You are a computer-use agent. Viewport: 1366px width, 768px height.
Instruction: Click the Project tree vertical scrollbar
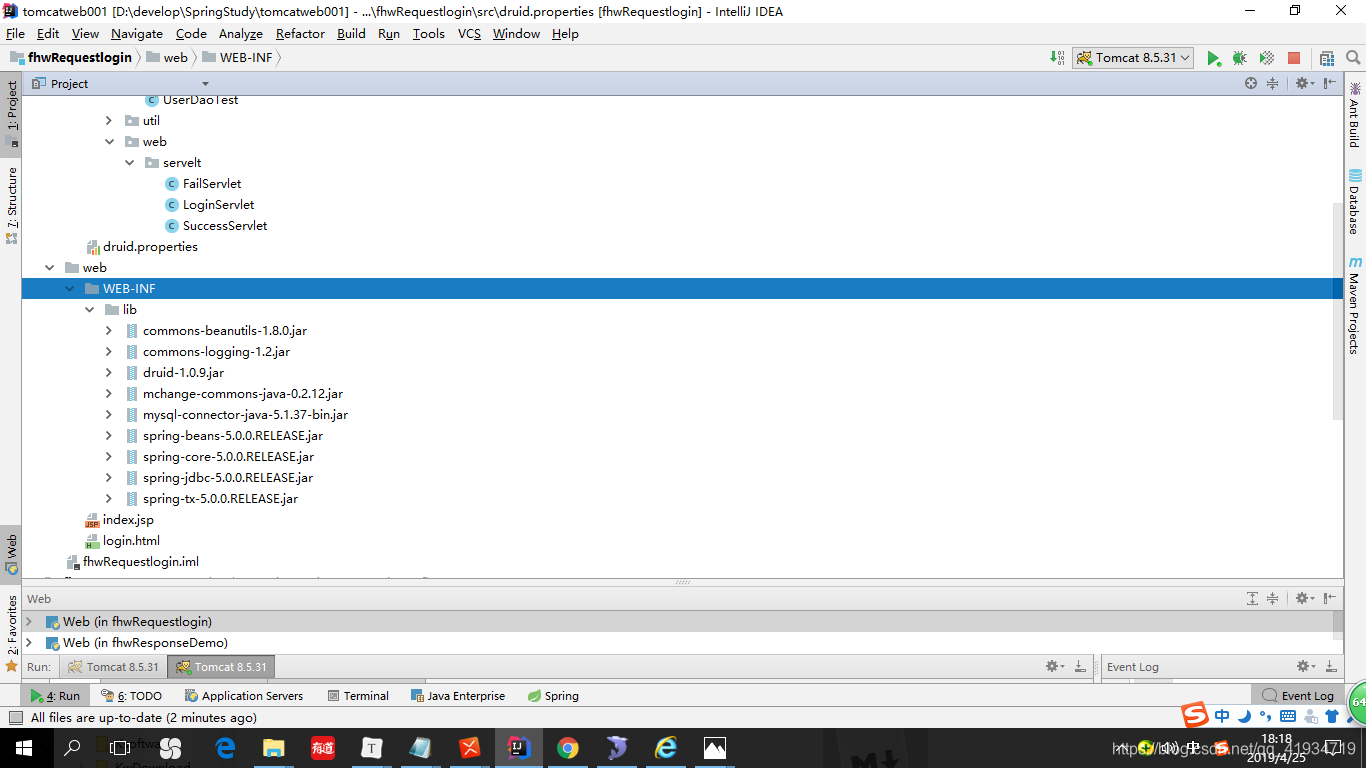pyautogui.click(x=1337, y=310)
